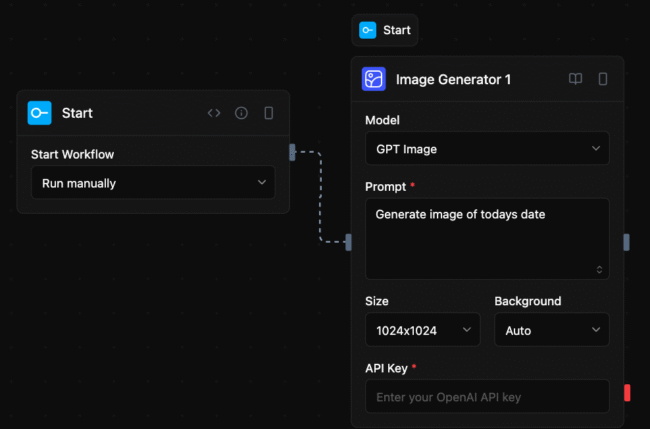Click the API Key input field
650x429 pixels.
[486, 397]
